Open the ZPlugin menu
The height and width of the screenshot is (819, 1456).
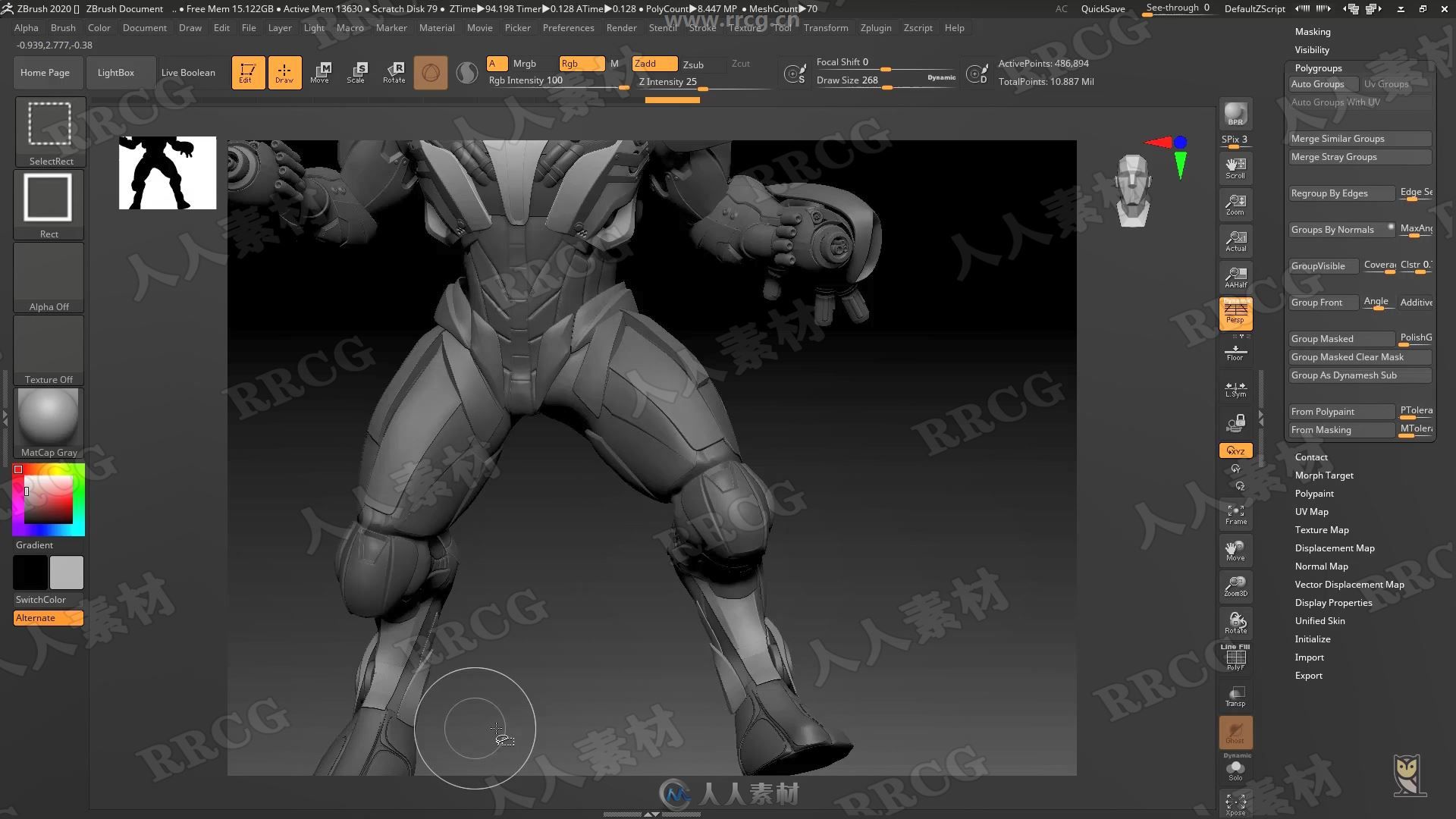pyautogui.click(x=875, y=27)
